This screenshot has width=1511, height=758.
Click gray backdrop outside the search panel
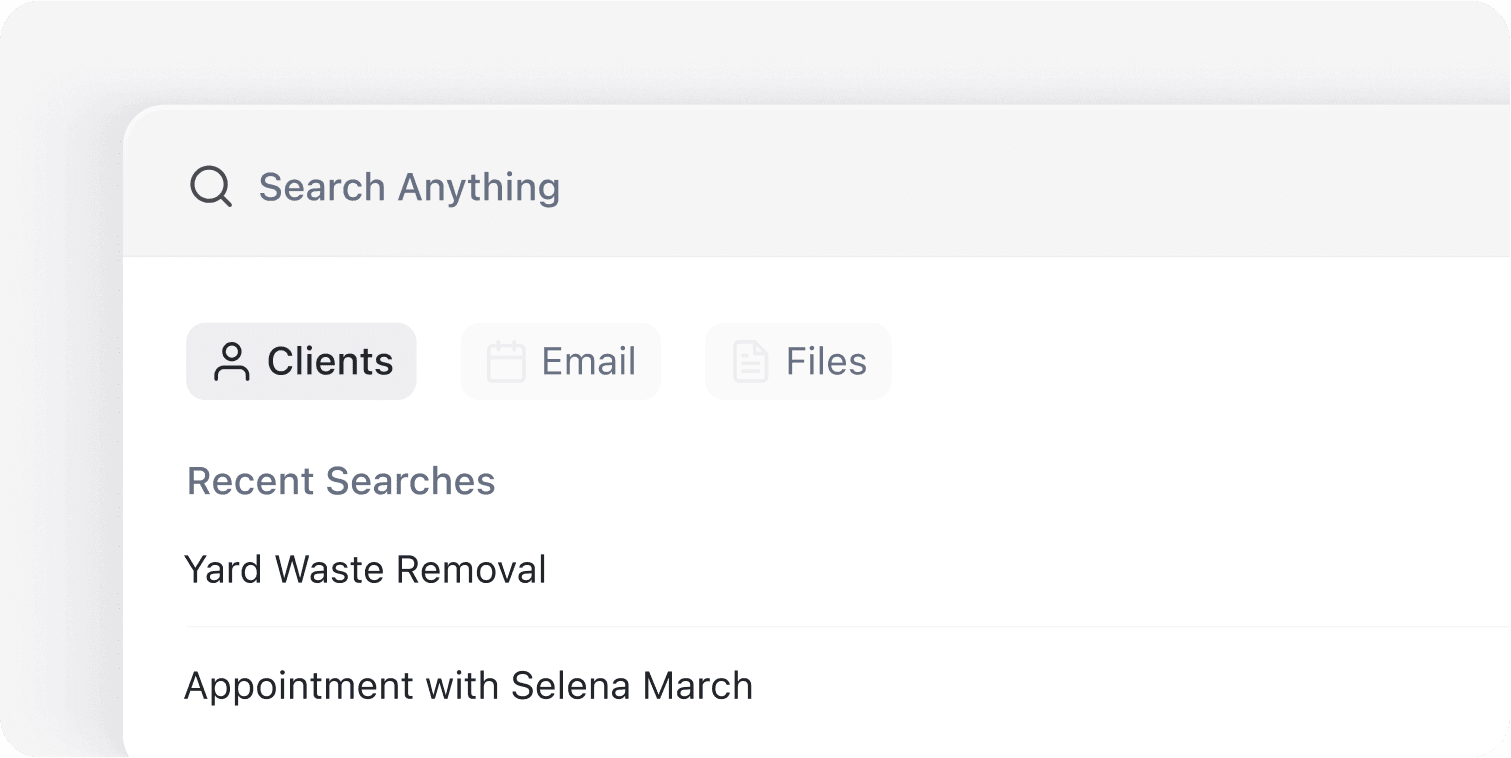pyautogui.click(x=60, y=400)
